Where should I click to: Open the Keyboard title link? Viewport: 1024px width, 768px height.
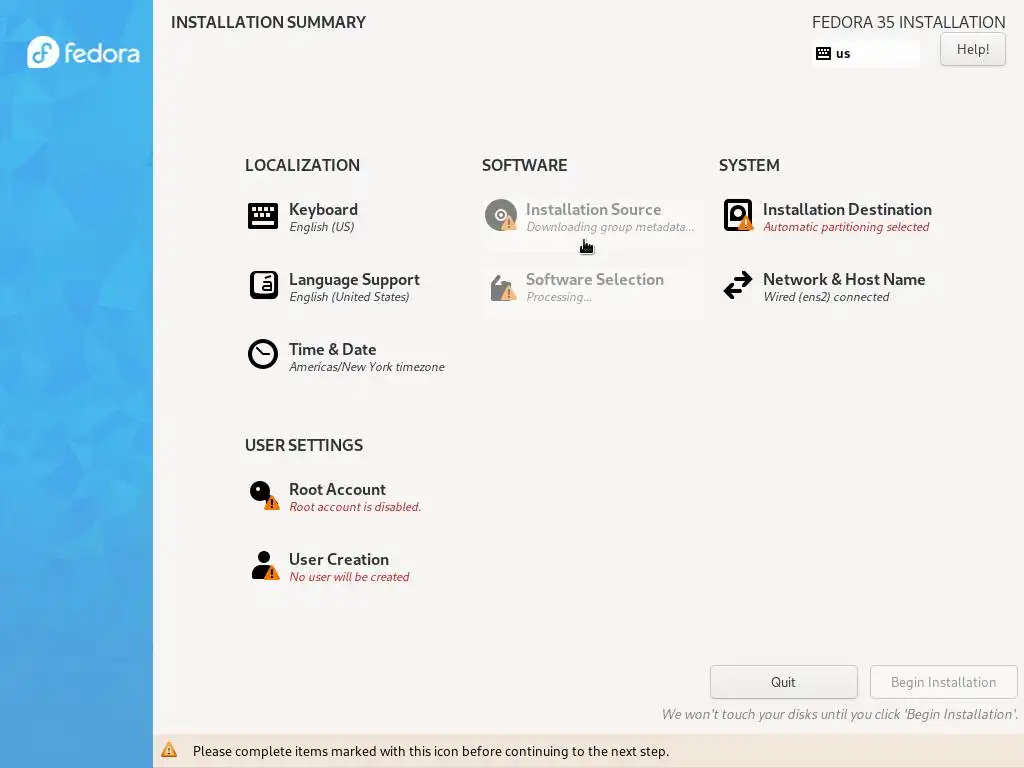click(323, 210)
